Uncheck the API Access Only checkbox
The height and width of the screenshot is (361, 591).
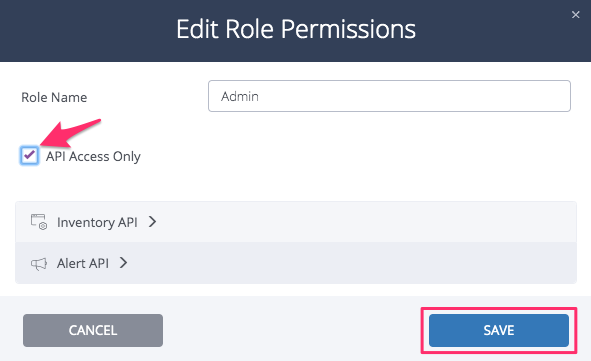[29, 155]
